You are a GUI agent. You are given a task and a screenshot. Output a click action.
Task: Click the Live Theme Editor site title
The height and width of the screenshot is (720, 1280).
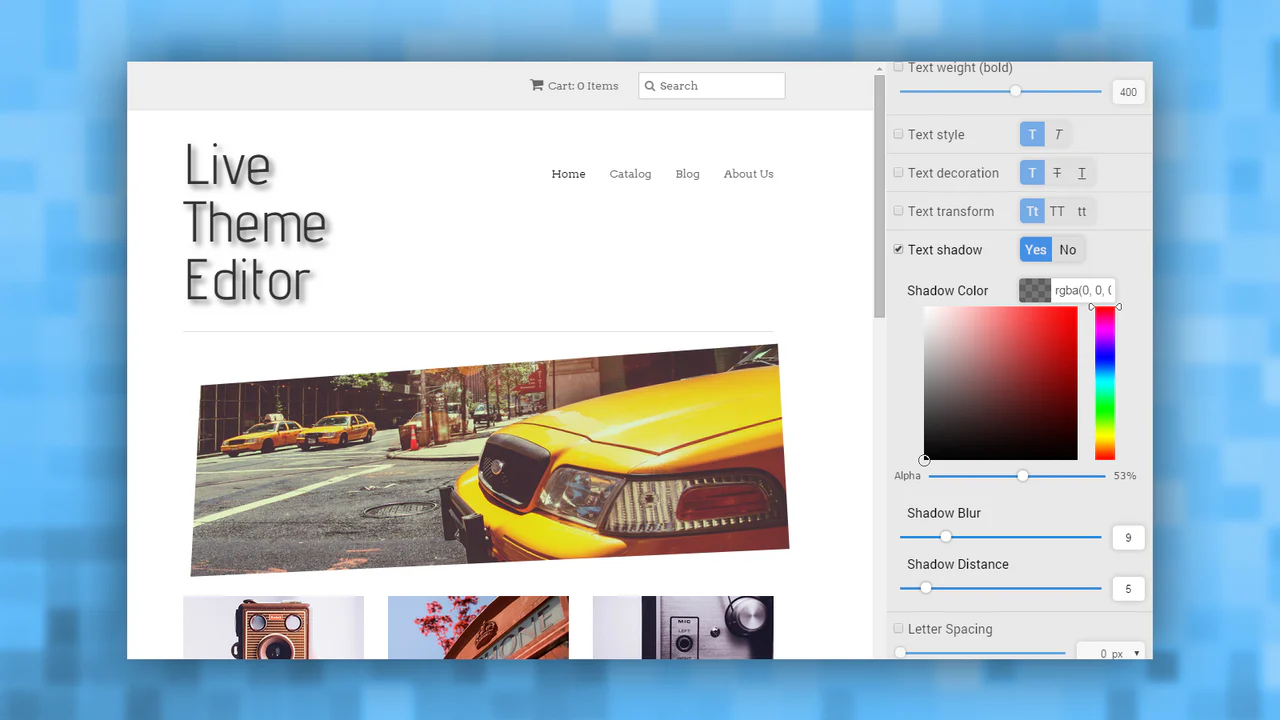pos(255,223)
